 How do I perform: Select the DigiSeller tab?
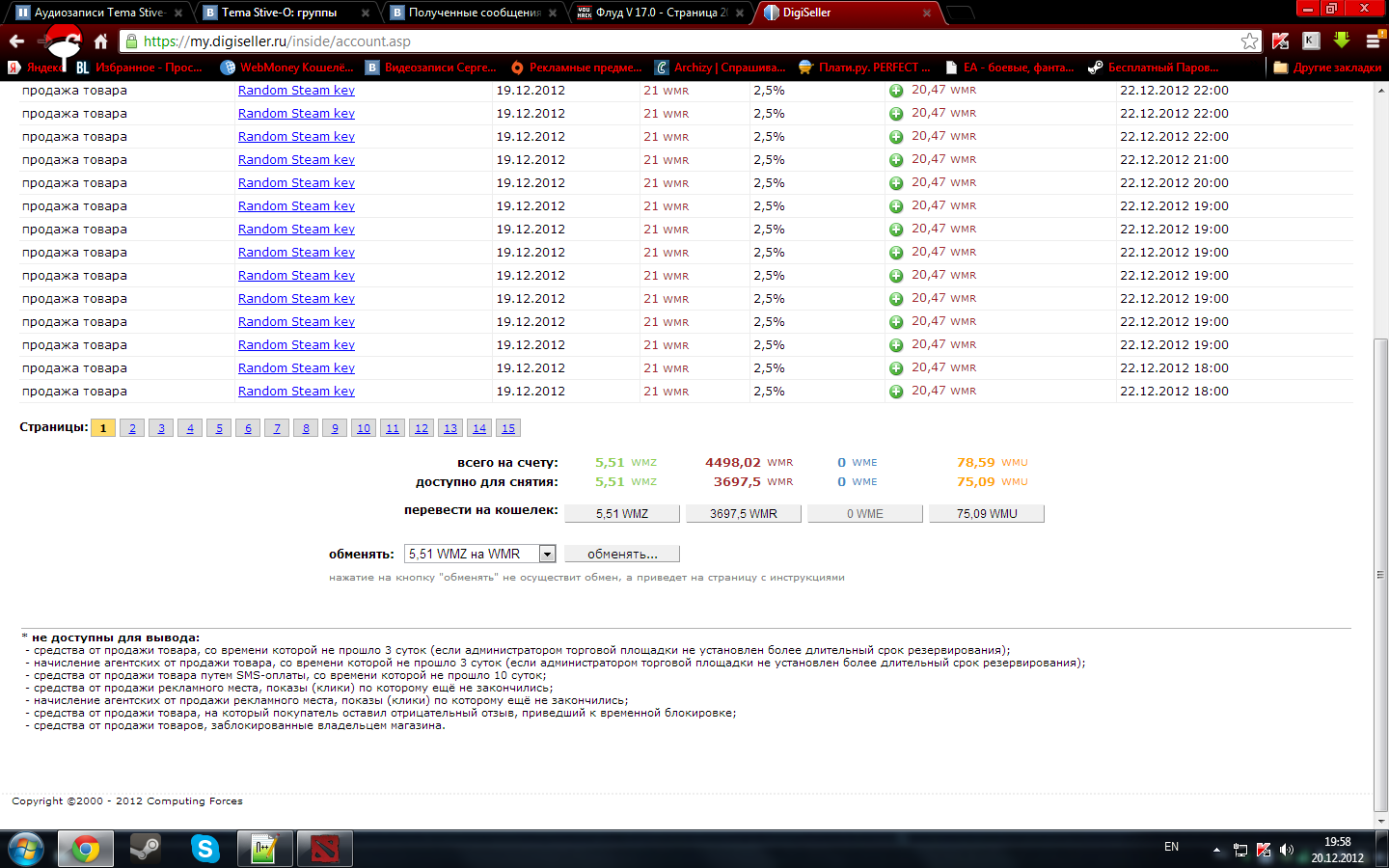click(x=848, y=13)
